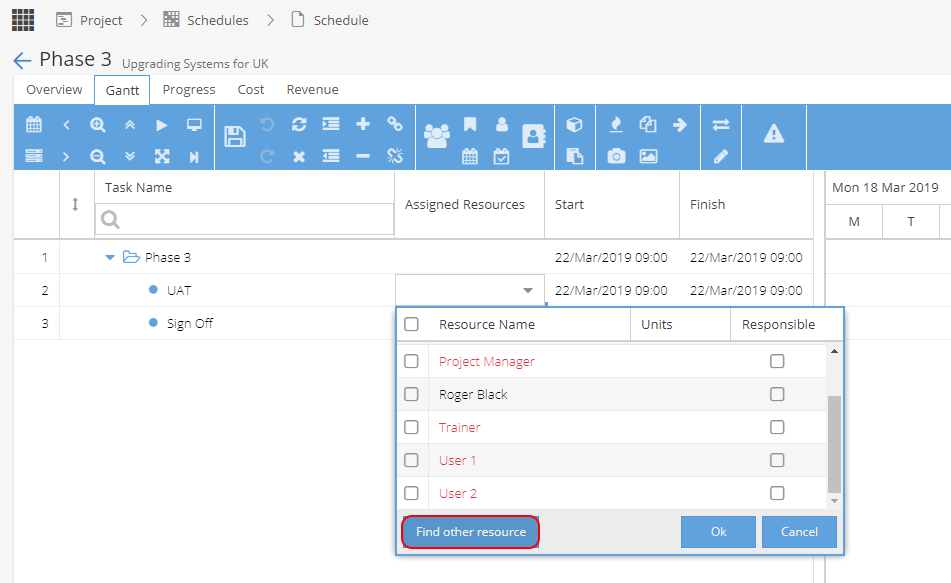Zoom in on the Gantt chart
This screenshot has height=583, width=951.
[98, 124]
